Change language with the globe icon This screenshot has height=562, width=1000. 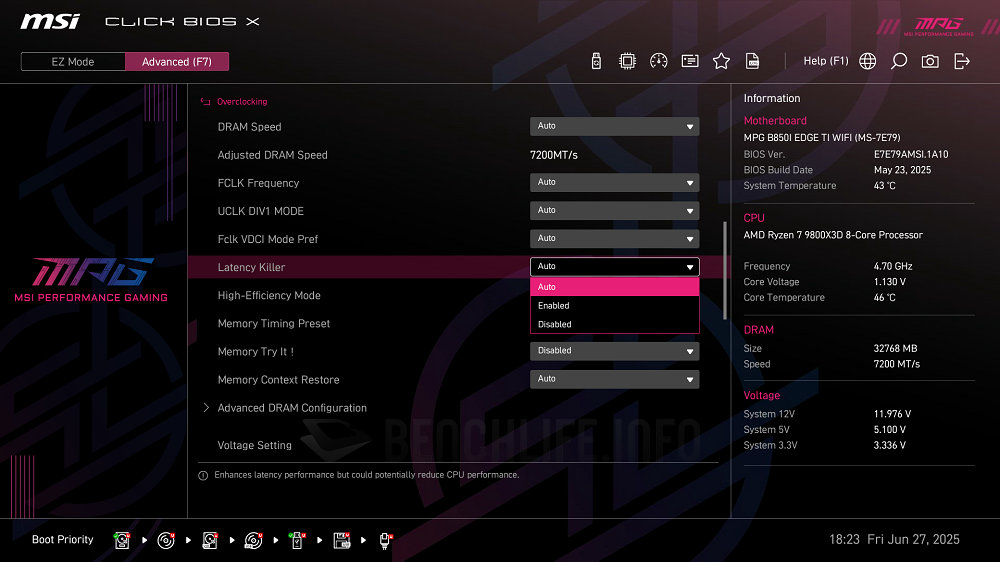867,61
